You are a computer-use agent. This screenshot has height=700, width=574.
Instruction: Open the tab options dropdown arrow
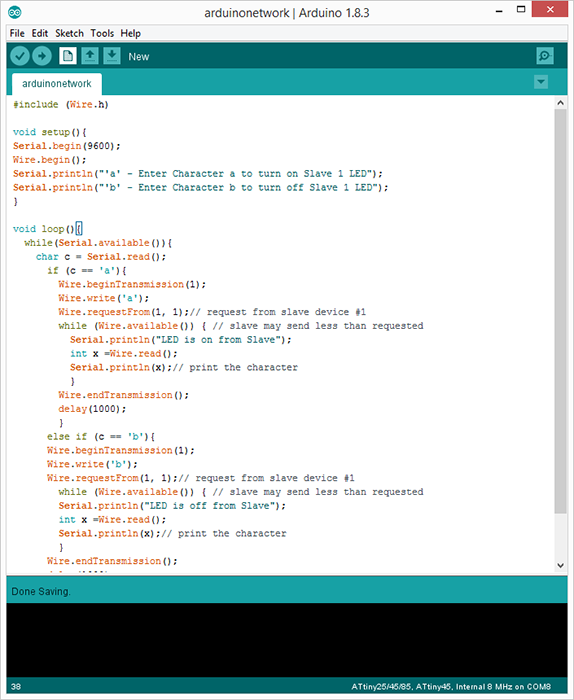pyautogui.click(x=541, y=82)
